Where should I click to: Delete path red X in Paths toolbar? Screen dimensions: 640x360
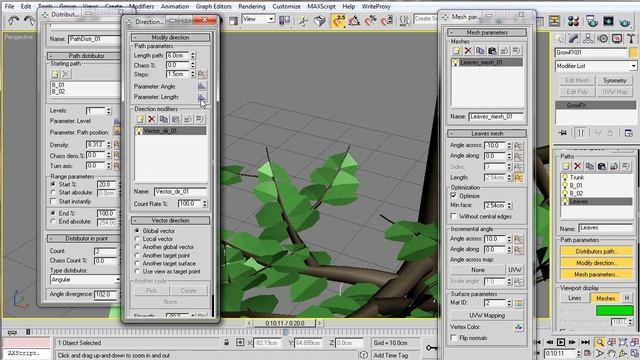pyautogui.click(x=578, y=166)
